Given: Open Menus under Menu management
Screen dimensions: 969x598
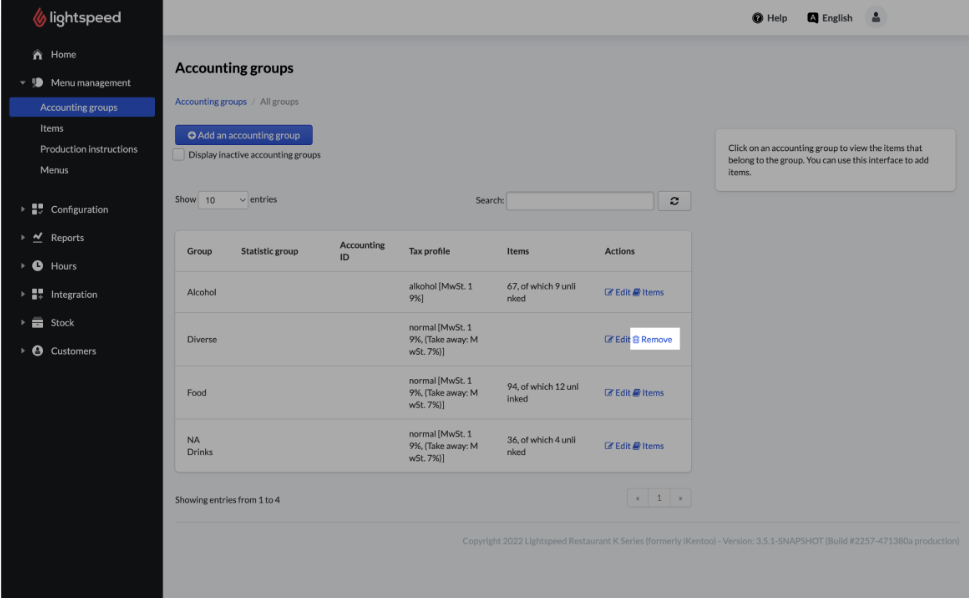Looking at the screenshot, I should [x=54, y=170].
